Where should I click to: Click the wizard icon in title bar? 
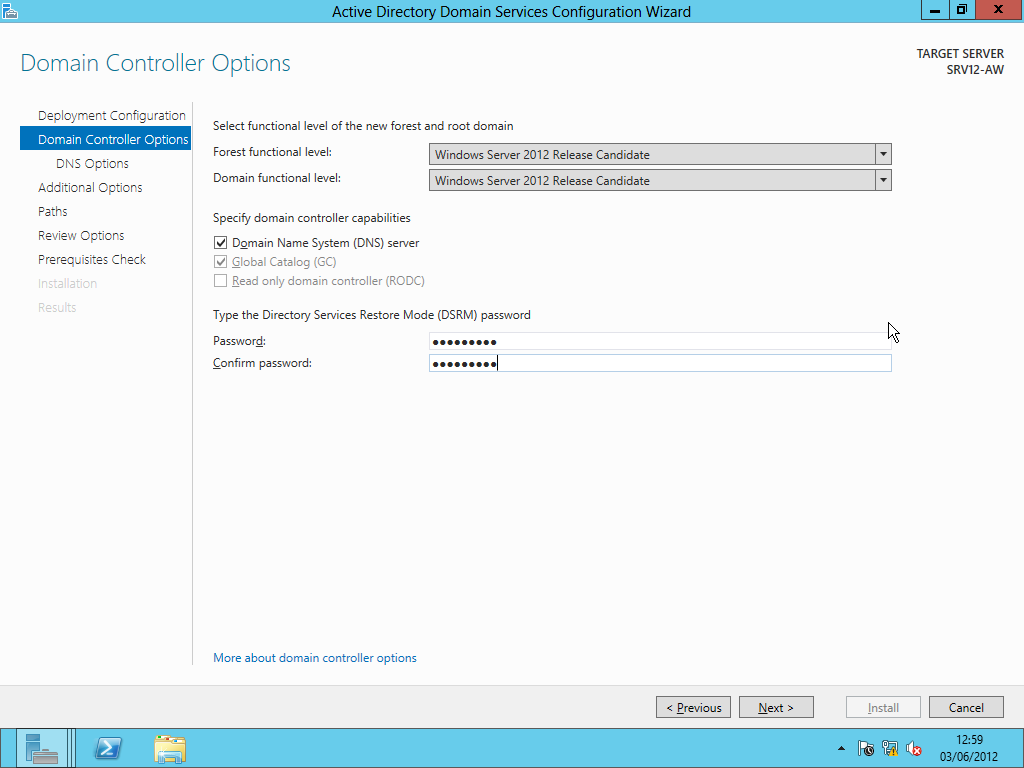click(x=10, y=11)
